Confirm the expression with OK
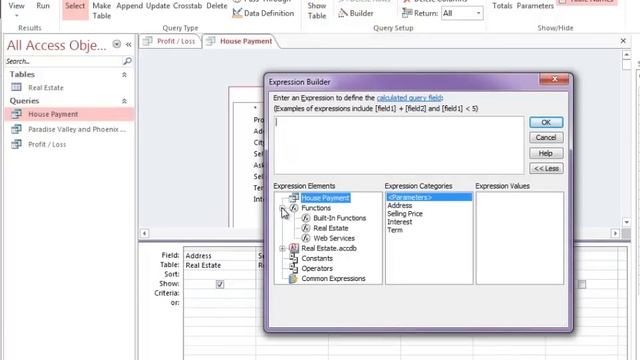The width and height of the screenshot is (640, 360). click(x=546, y=122)
